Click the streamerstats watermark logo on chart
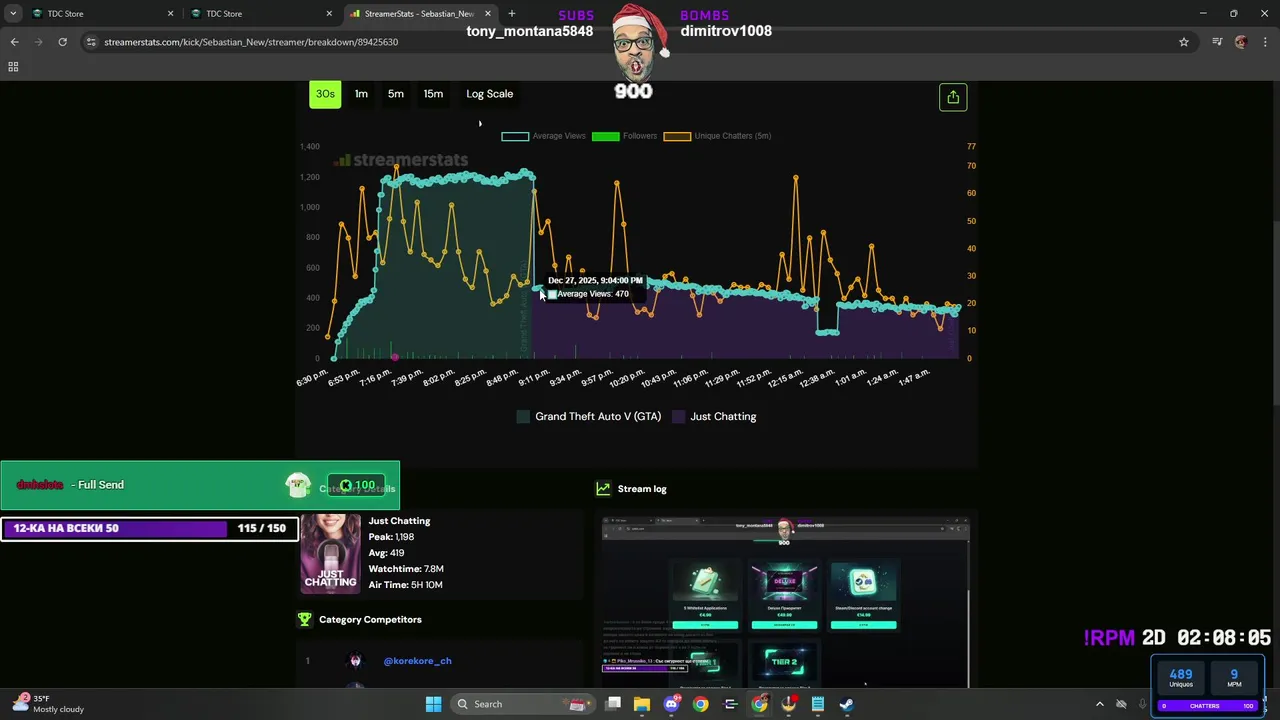 point(401,160)
